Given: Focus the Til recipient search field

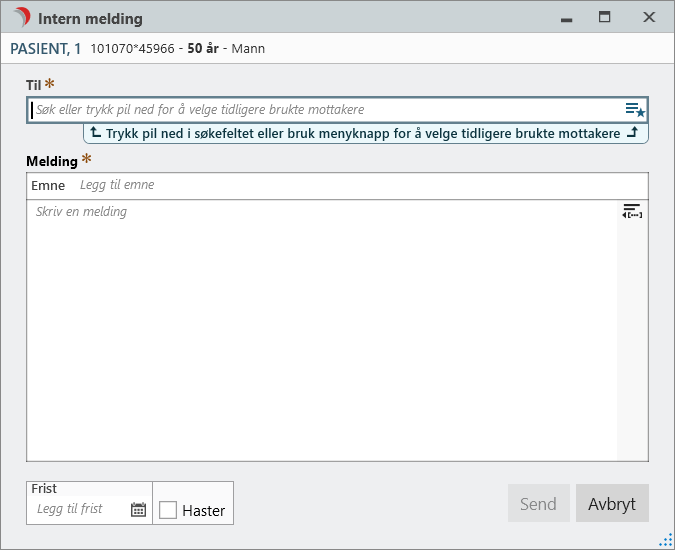Looking at the screenshot, I should coord(320,110).
